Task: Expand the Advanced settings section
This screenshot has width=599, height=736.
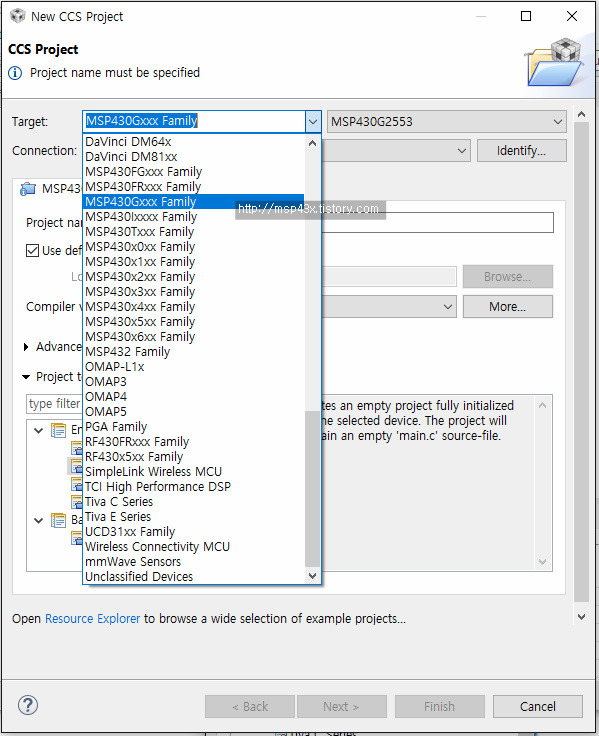Action: tap(26, 347)
